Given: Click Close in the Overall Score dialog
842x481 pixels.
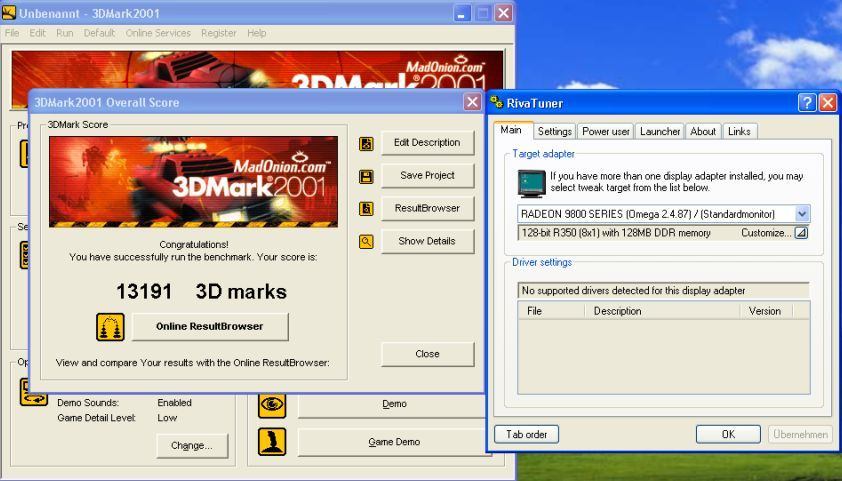Looking at the screenshot, I should click(x=427, y=354).
